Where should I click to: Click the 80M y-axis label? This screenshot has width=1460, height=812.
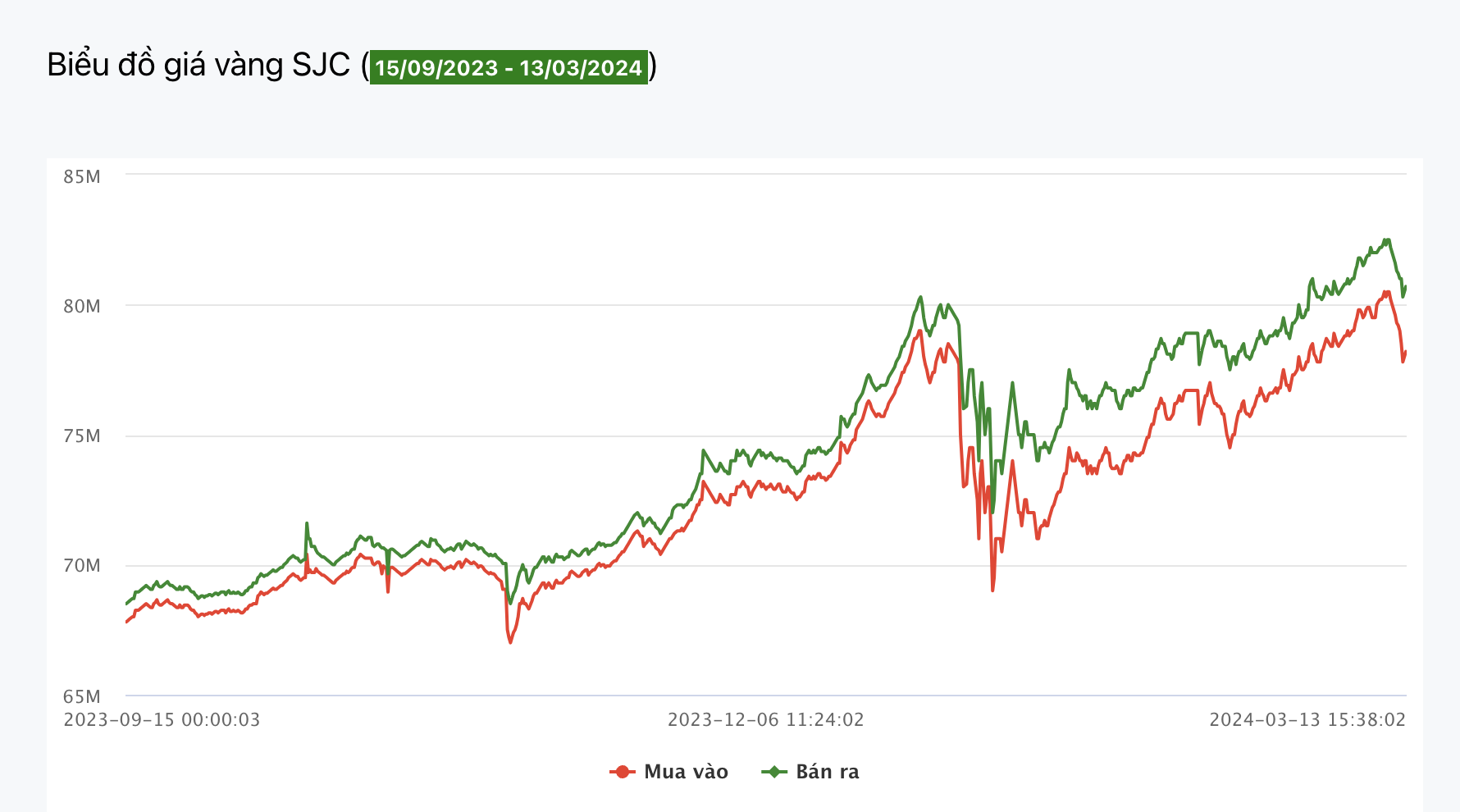coord(82,307)
